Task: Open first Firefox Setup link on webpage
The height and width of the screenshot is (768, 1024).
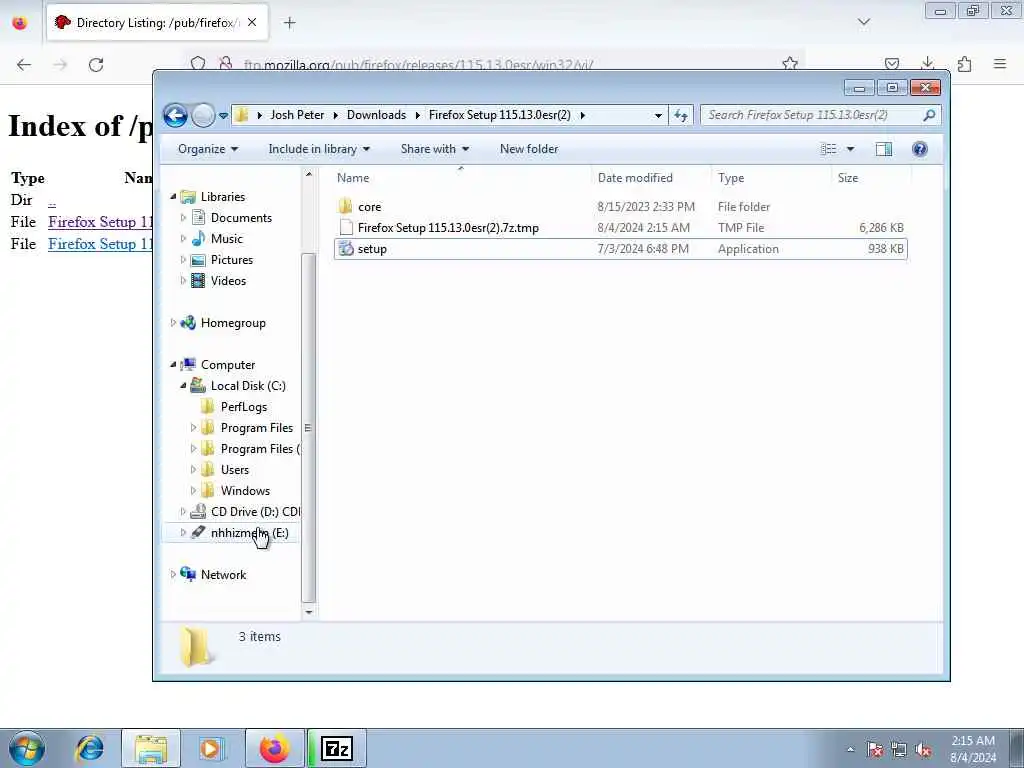Action: coord(100,222)
